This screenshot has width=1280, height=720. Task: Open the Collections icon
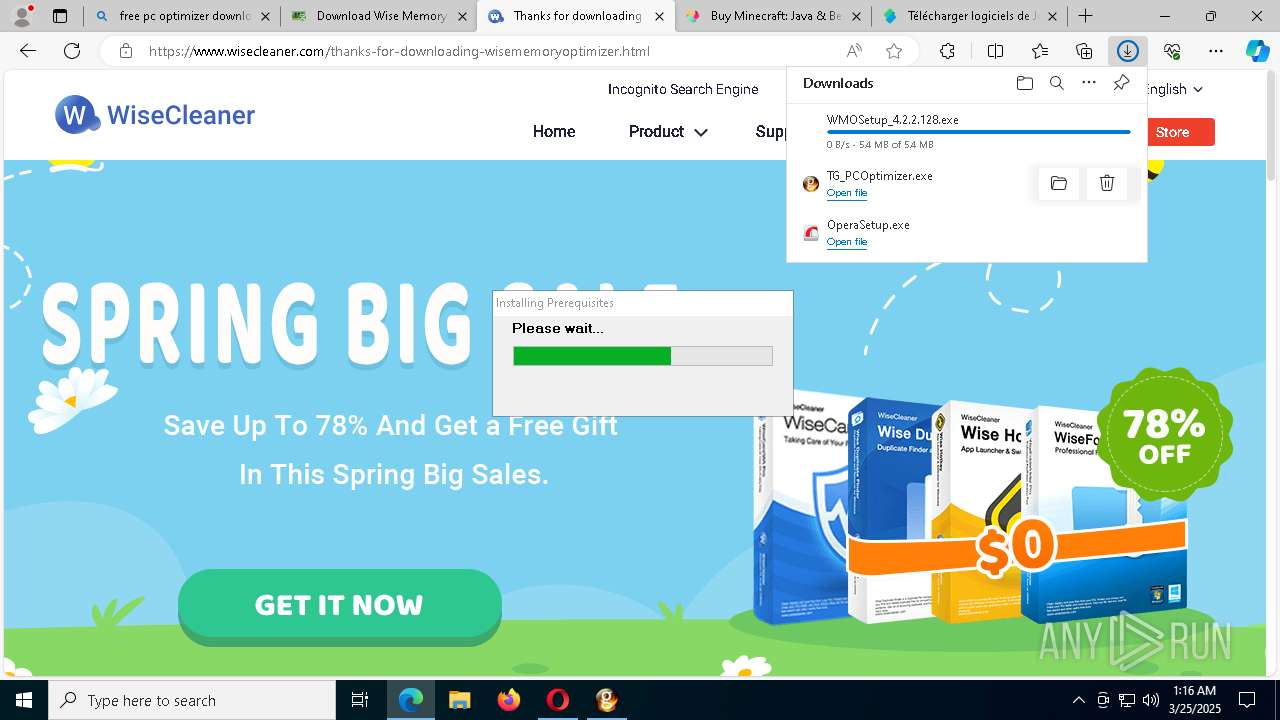[x=1084, y=51]
